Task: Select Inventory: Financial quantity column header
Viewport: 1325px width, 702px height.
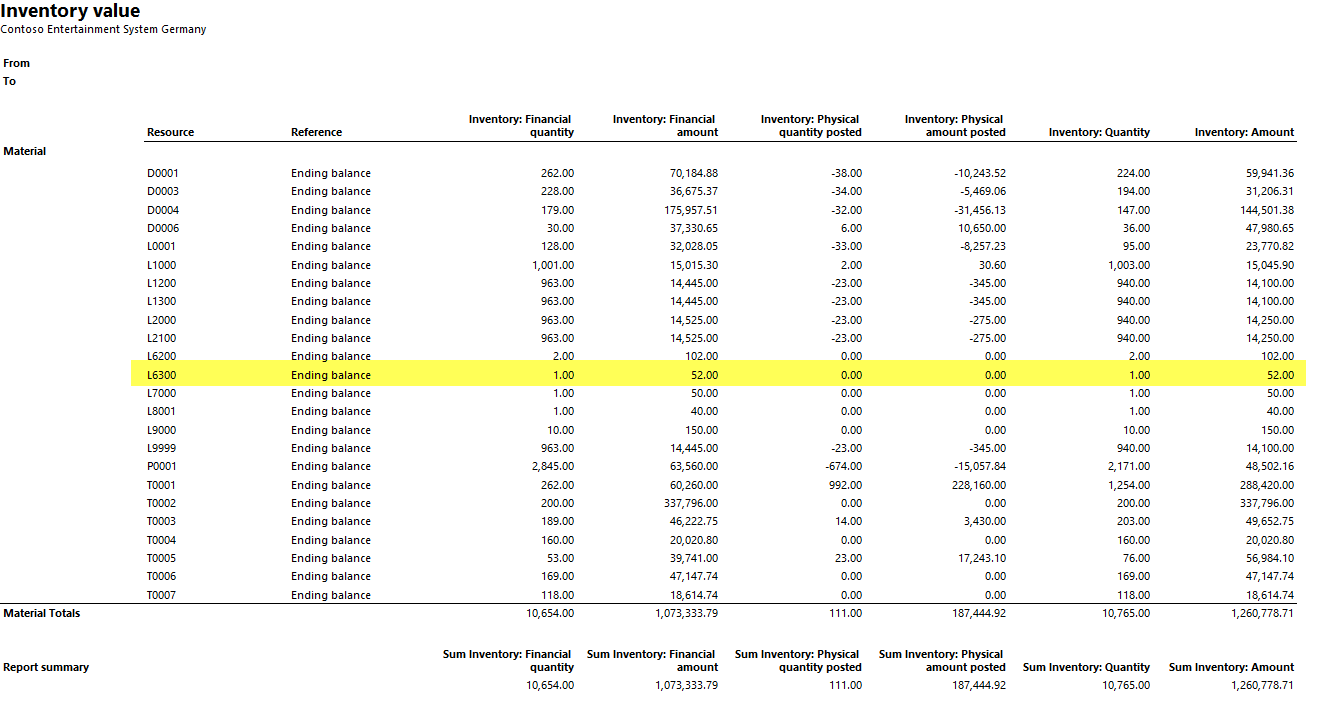Action: click(x=521, y=126)
